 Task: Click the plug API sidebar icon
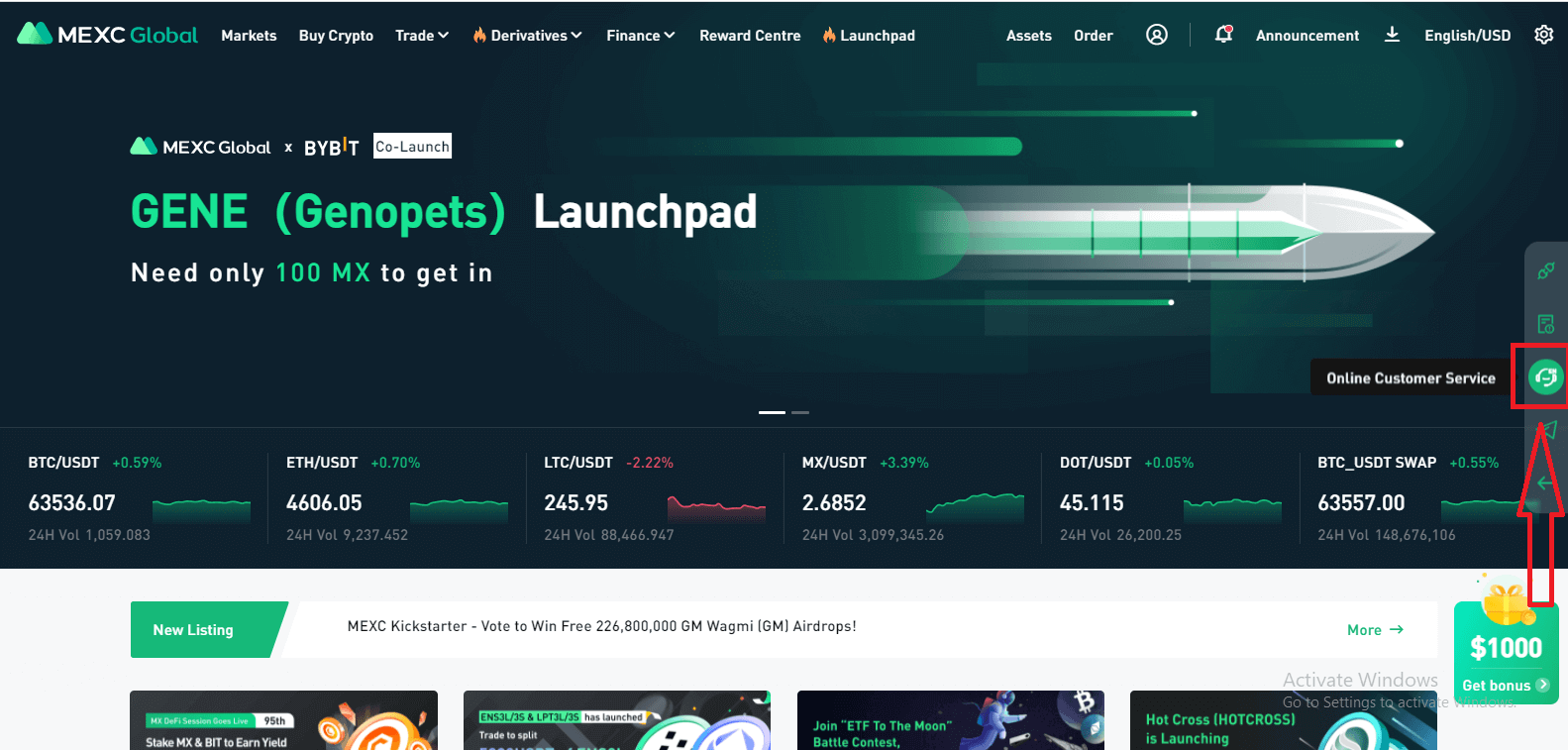(x=1545, y=270)
